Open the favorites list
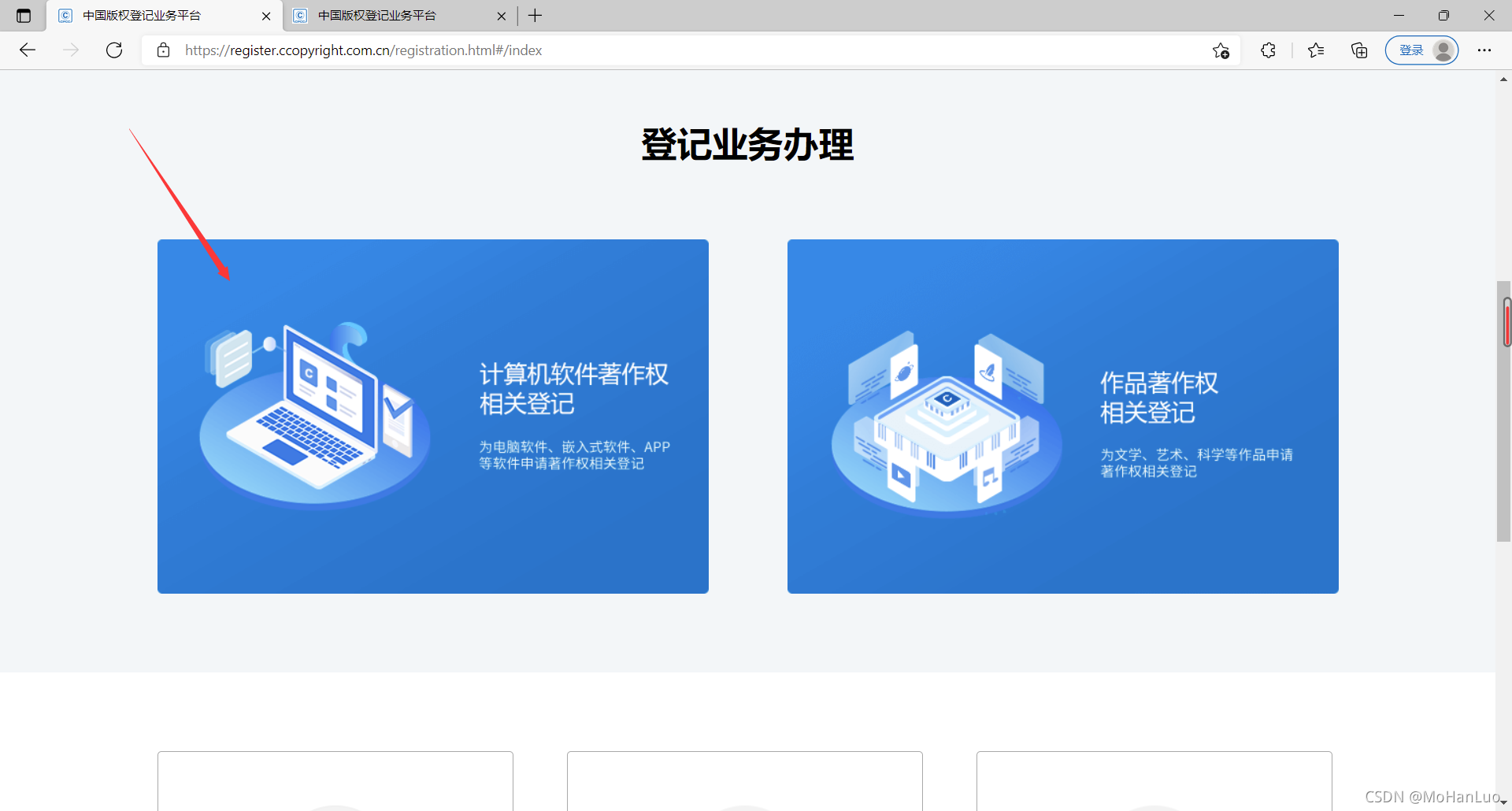Viewport: 1512px width, 811px height. (x=1316, y=50)
